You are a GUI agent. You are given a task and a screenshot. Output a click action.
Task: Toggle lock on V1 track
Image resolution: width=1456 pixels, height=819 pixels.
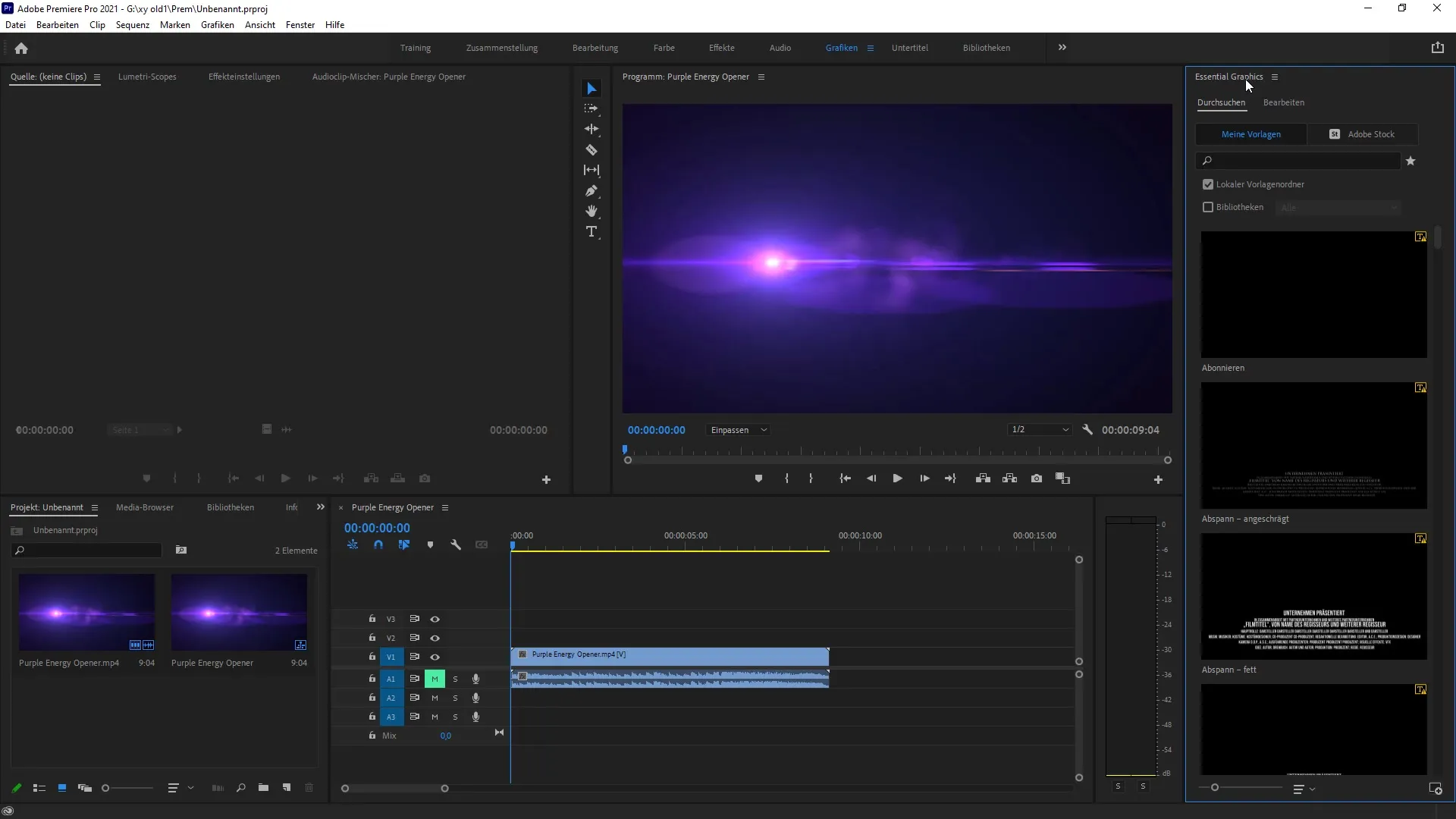[x=372, y=657]
